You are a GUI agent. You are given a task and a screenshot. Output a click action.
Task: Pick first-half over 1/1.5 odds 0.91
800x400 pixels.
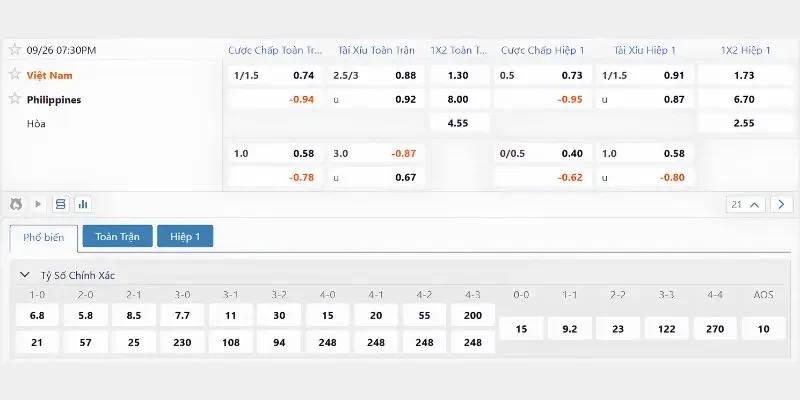645,76
